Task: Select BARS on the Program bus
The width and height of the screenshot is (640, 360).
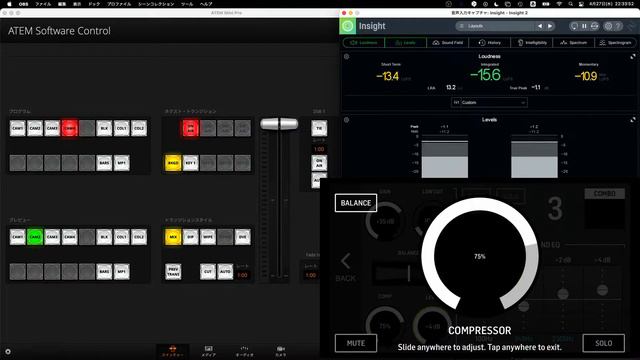Action: pyautogui.click(x=104, y=163)
